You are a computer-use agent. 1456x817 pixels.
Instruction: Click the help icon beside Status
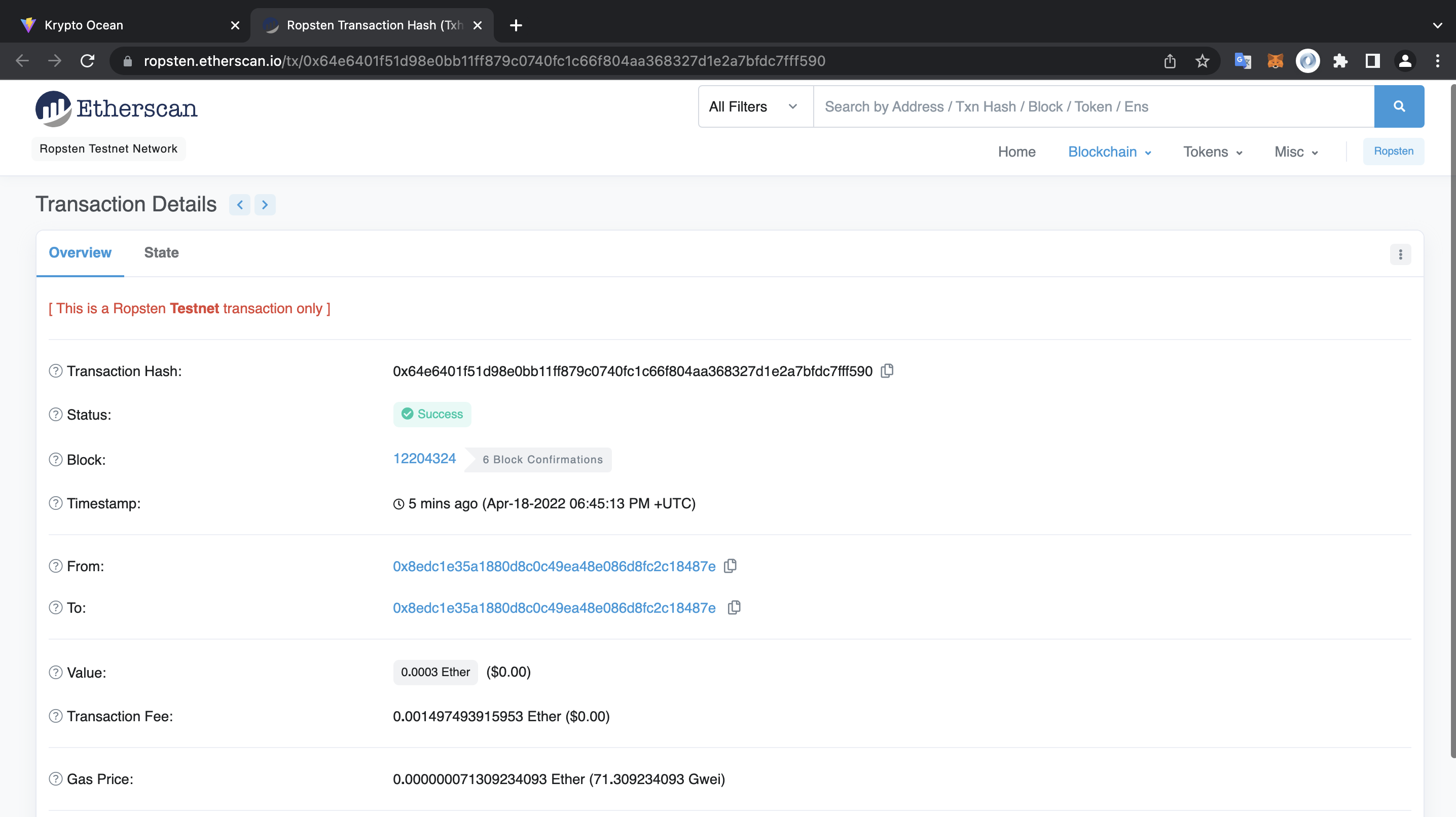55,414
